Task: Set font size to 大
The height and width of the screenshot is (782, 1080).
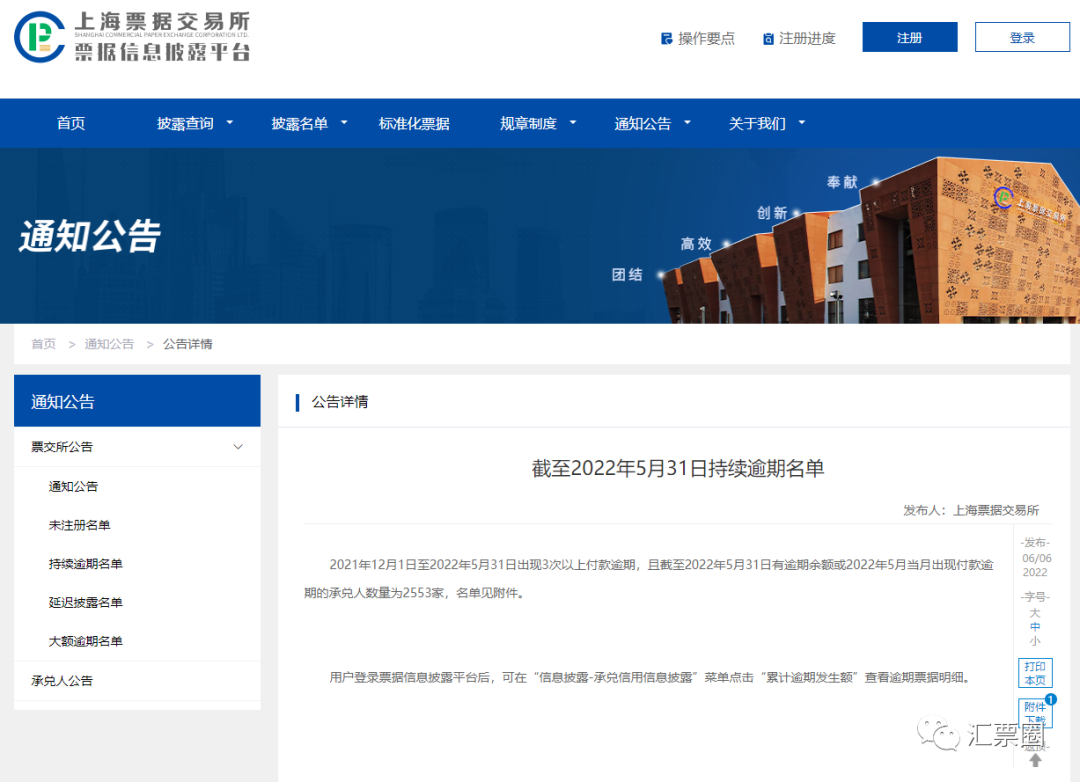Action: (x=1035, y=613)
